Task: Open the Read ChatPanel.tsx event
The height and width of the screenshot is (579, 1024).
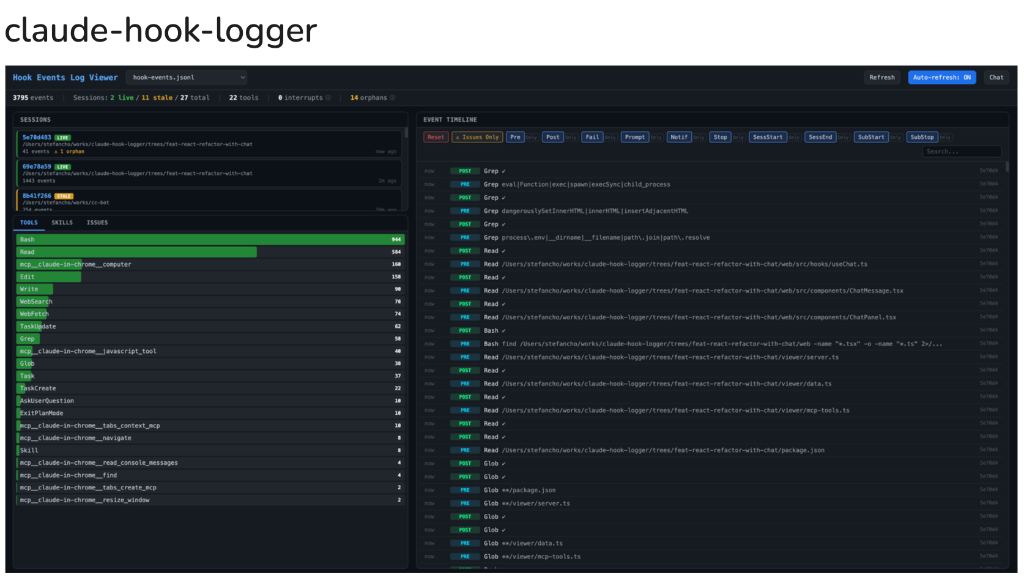Action: pyautogui.click(x=712, y=317)
